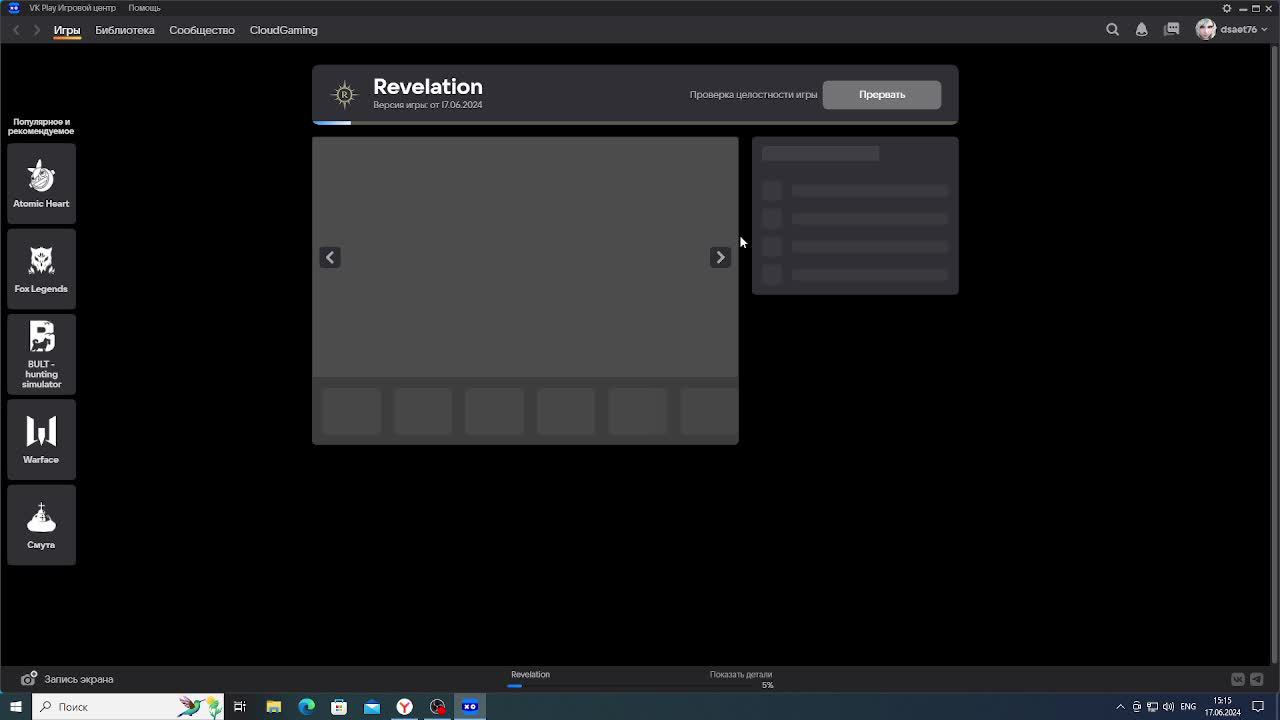Viewport: 1280px width, 720px height.
Task: Click the Запись экрана camera button
Action: click(x=30, y=679)
